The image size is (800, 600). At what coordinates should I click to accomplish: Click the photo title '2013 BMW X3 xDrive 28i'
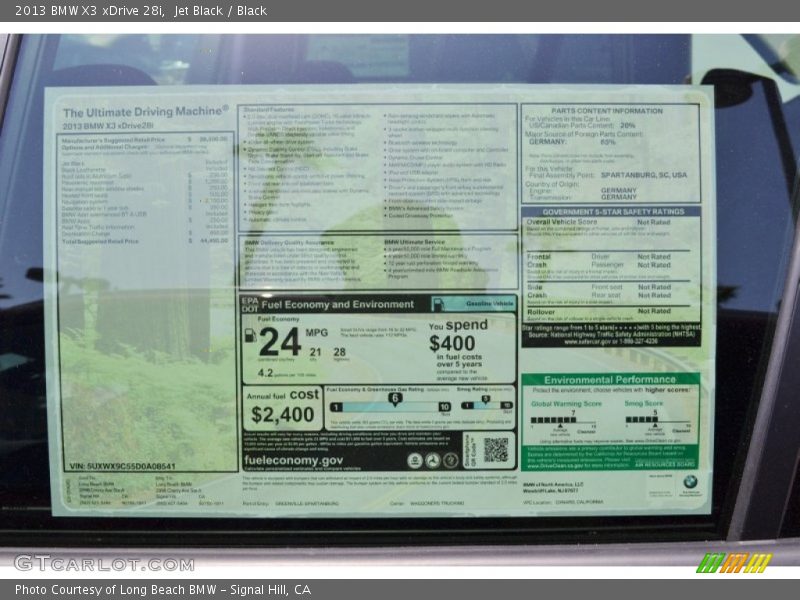point(89,11)
